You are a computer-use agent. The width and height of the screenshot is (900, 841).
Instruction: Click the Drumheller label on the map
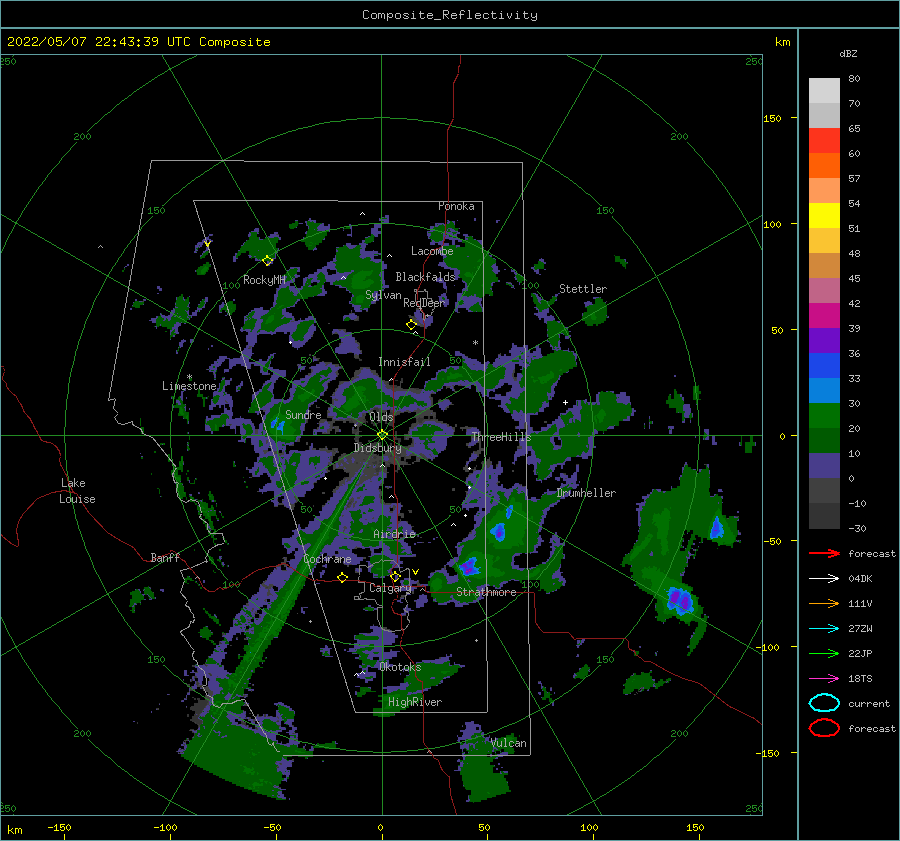coord(586,493)
